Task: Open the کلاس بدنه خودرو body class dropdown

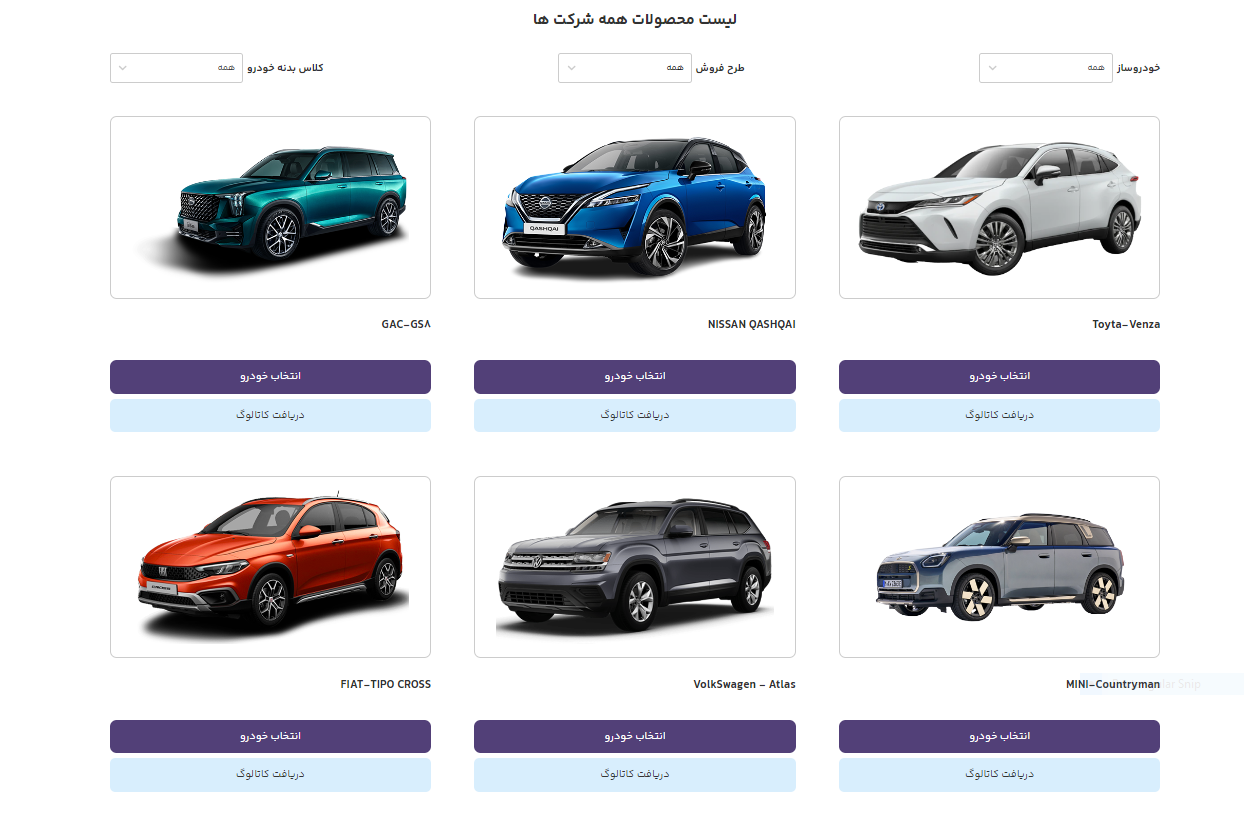Action: [176, 68]
